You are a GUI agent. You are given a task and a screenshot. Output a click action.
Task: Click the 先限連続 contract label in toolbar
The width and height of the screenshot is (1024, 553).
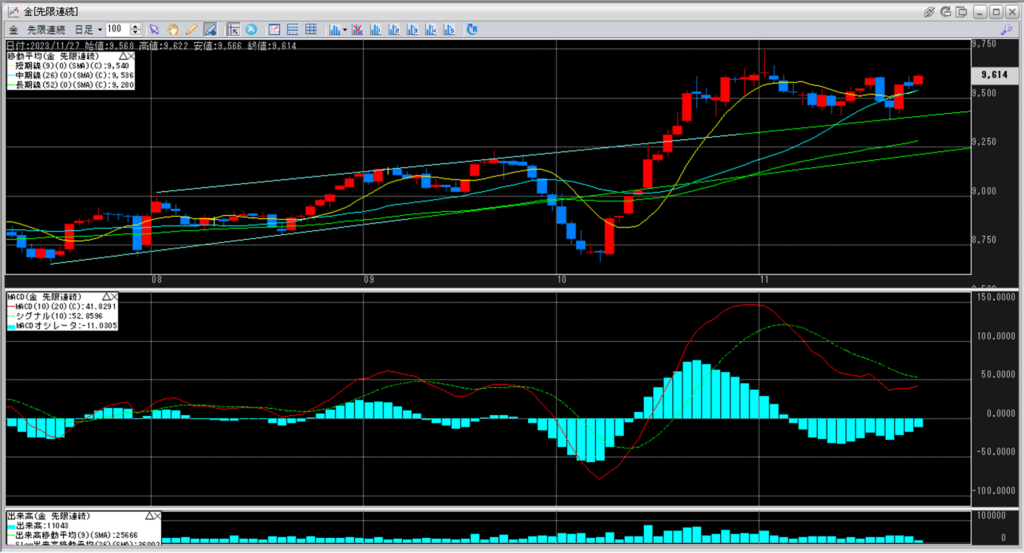click(46, 29)
